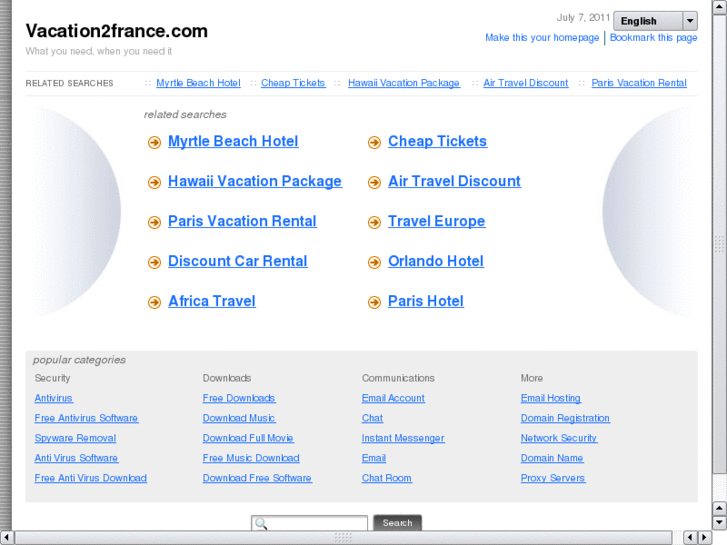
Task: Open Proxy Servers link
Action: click(553, 478)
